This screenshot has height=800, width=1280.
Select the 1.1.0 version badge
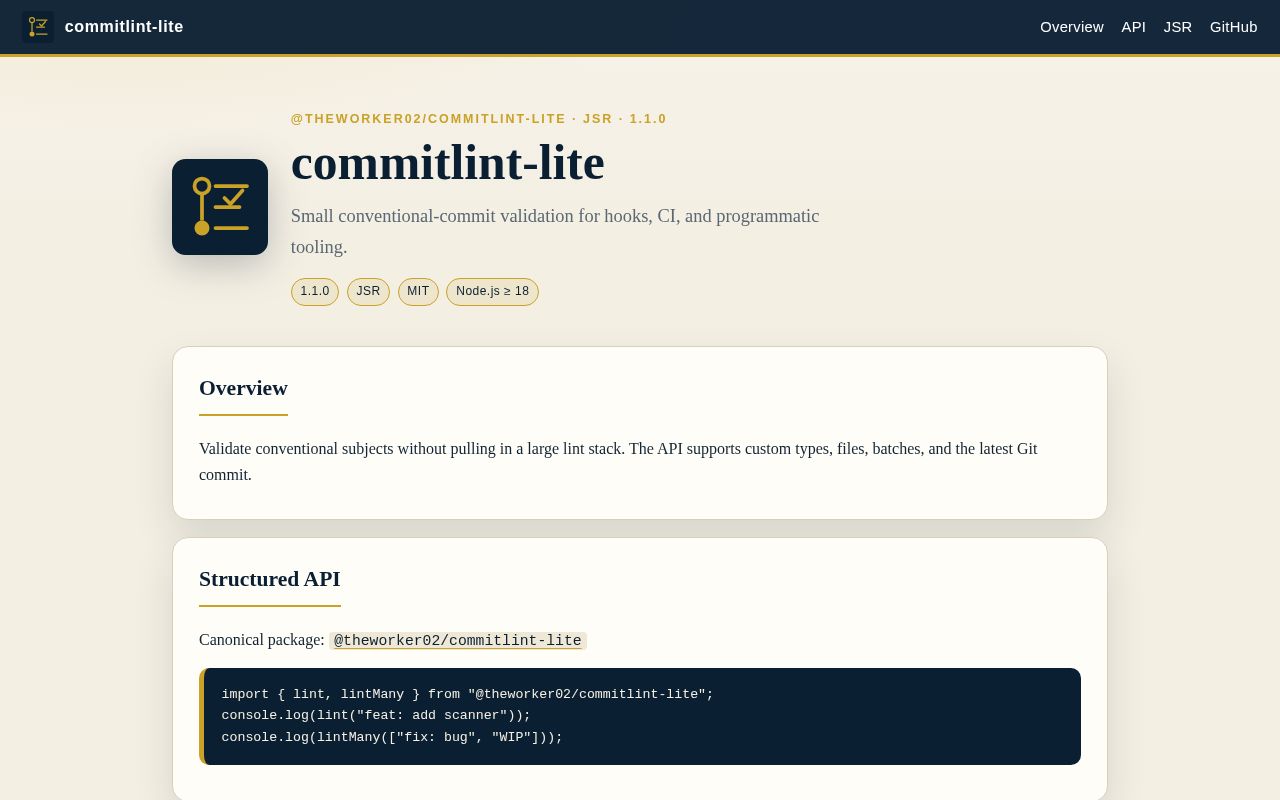coord(315,292)
